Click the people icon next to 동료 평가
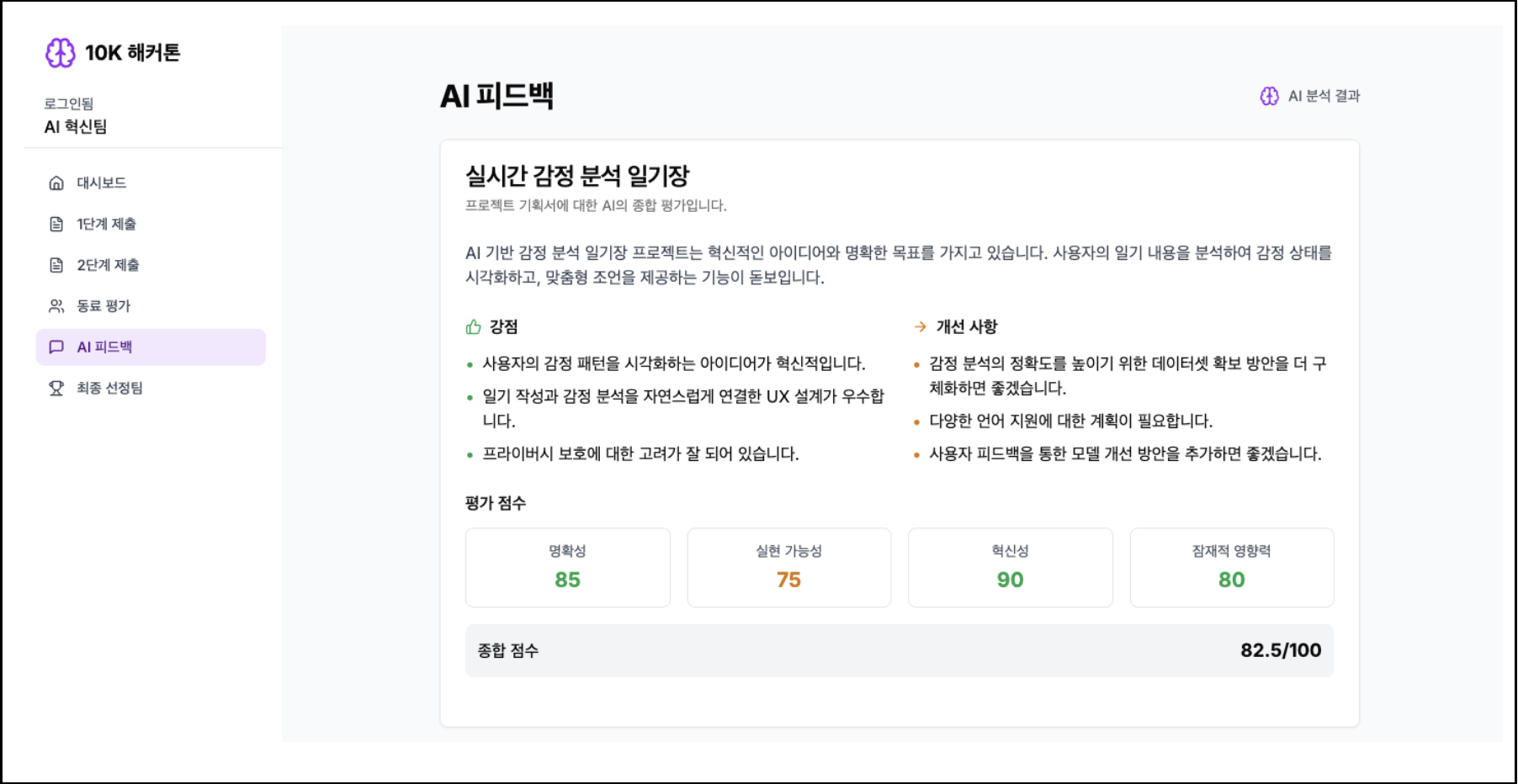 (56, 305)
